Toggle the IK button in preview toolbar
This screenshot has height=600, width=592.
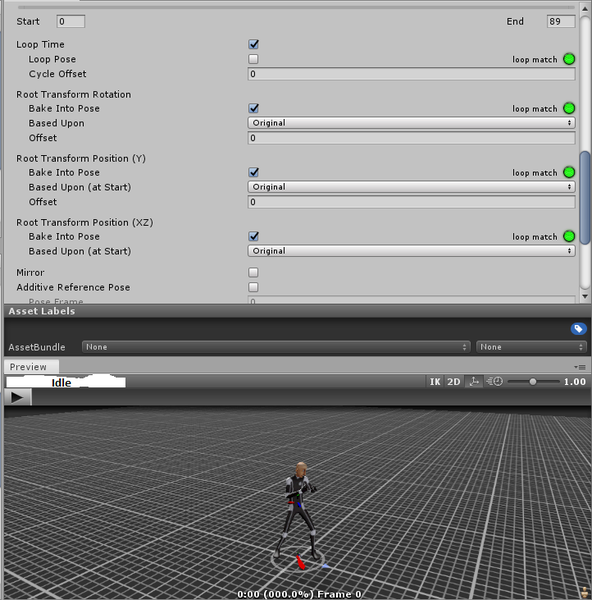click(435, 382)
